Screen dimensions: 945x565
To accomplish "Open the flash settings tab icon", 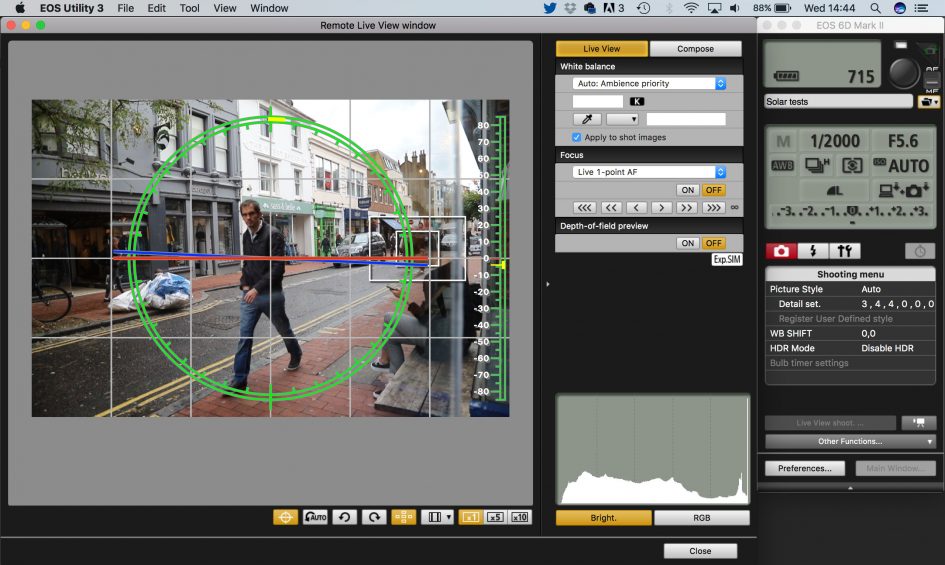I will [x=812, y=251].
